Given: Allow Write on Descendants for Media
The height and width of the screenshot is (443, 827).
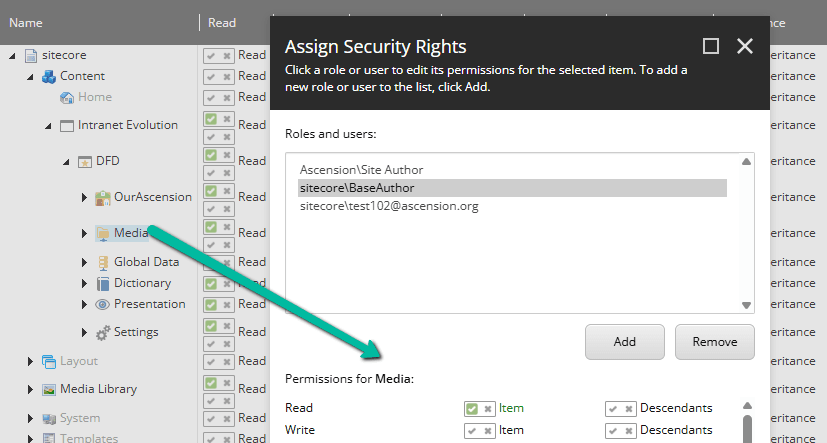Looking at the screenshot, I should tap(613, 431).
